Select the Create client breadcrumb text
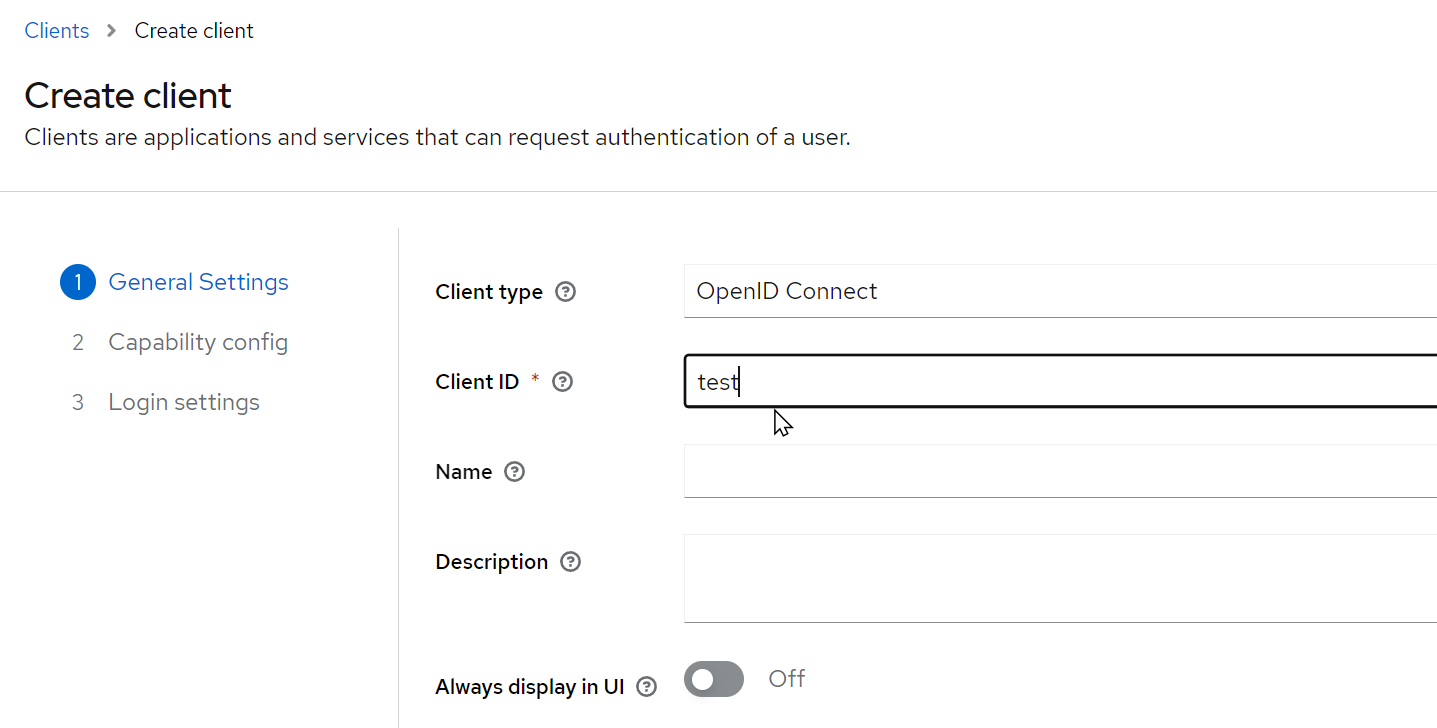This screenshot has width=1437, height=728. tap(194, 31)
